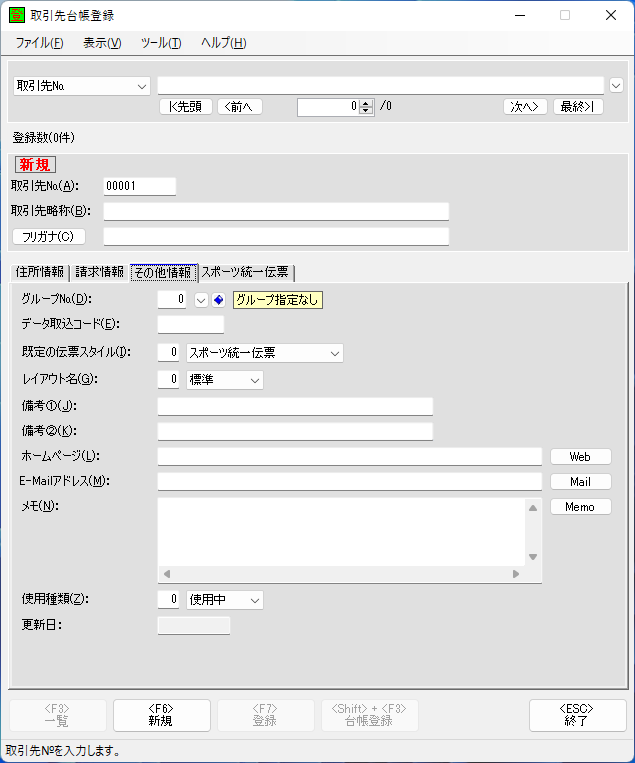Click the status bar message 取引先Noを入力します。

[x=63, y=751]
